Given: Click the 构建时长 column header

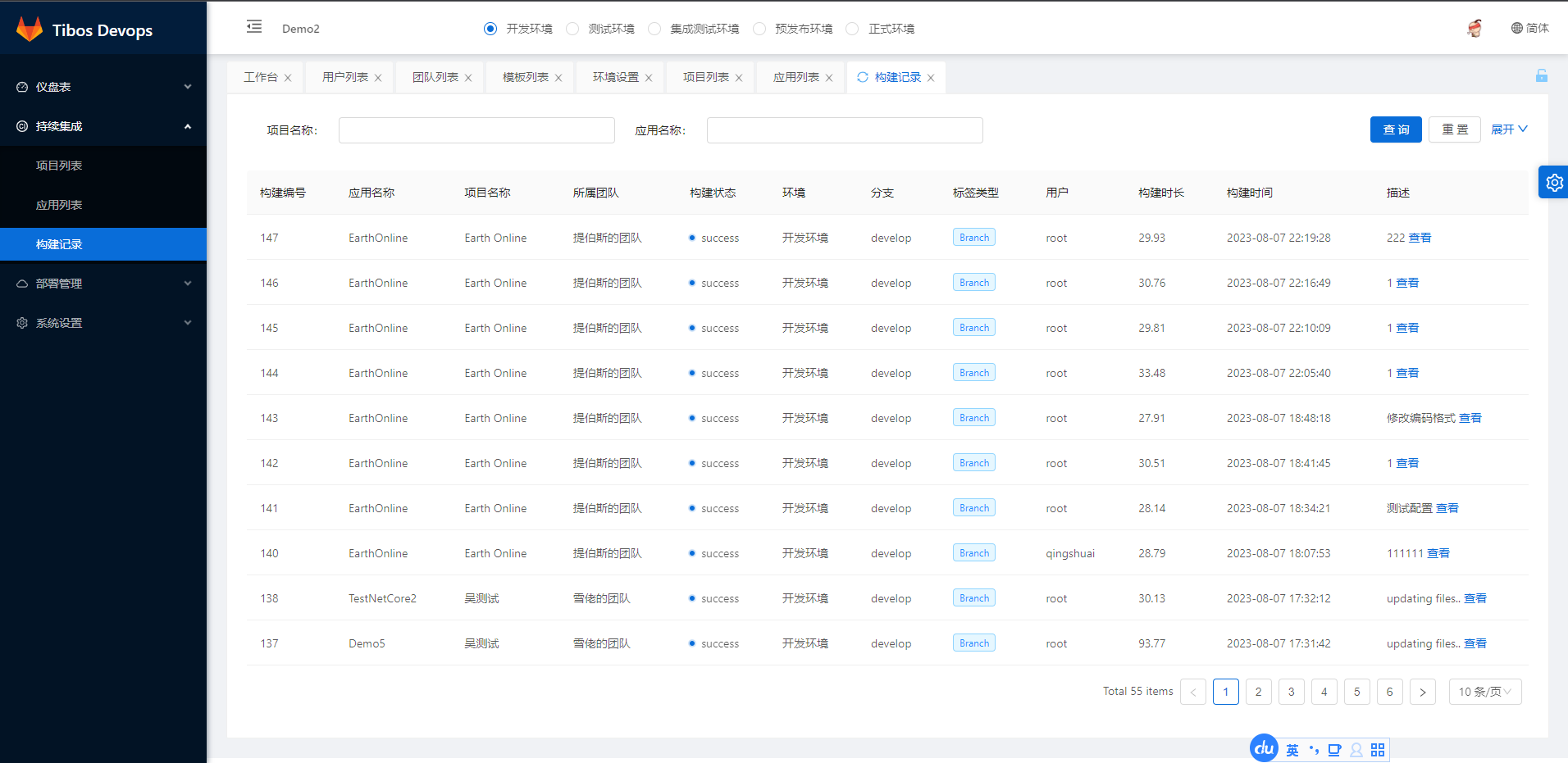Looking at the screenshot, I should (1161, 193).
